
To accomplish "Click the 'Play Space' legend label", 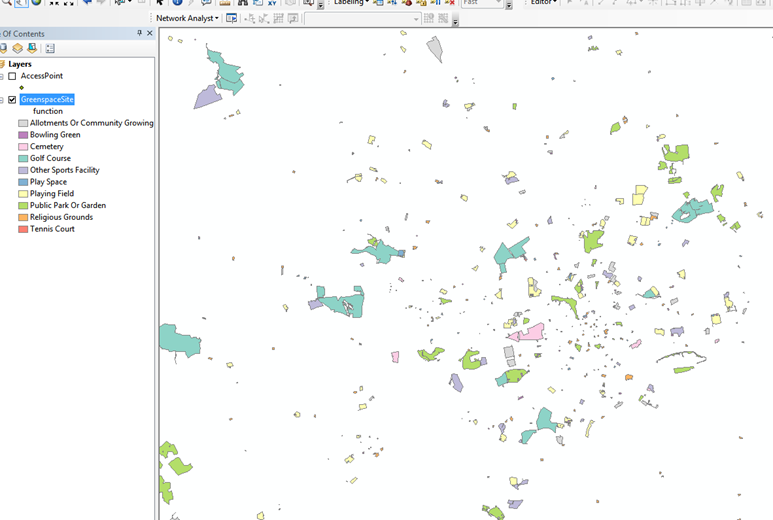I will (x=48, y=182).
